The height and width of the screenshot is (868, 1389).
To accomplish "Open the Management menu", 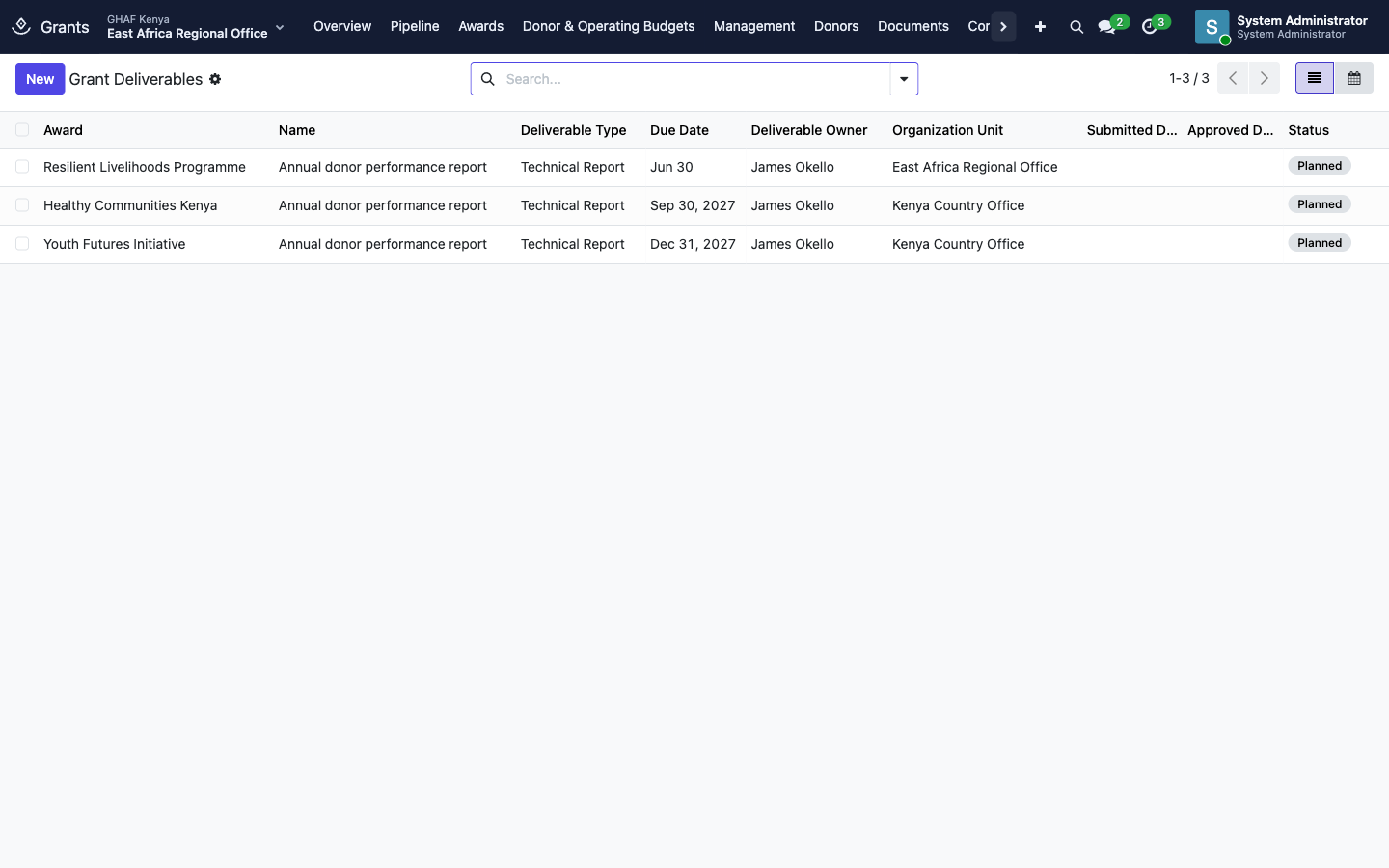I will pyautogui.click(x=754, y=27).
